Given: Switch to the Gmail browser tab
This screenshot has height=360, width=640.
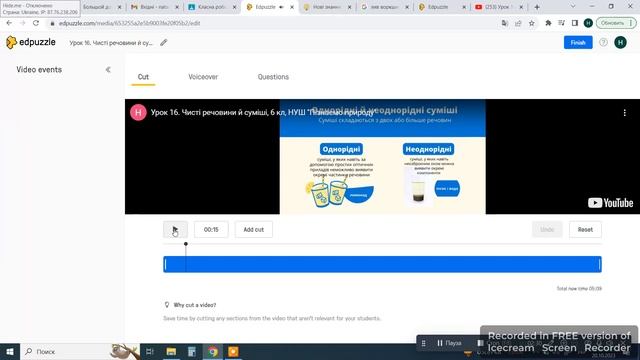Looking at the screenshot, I should point(155,7).
